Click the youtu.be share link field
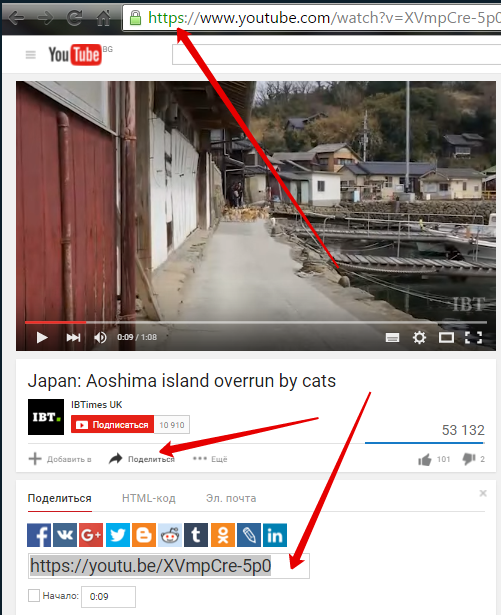The height and width of the screenshot is (615, 501). [x=169, y=566]
